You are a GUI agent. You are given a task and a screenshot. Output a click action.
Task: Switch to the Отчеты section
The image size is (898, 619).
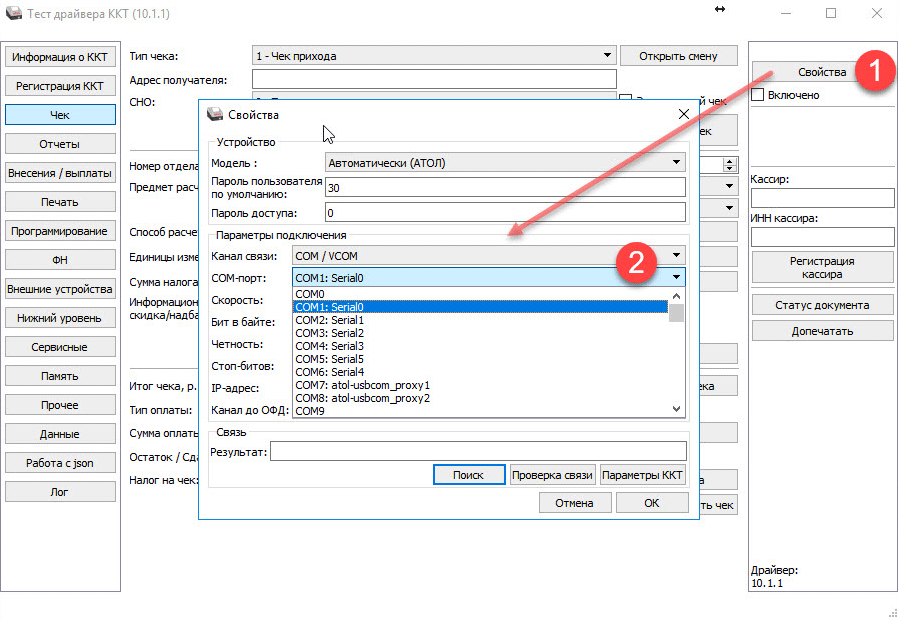59,144
